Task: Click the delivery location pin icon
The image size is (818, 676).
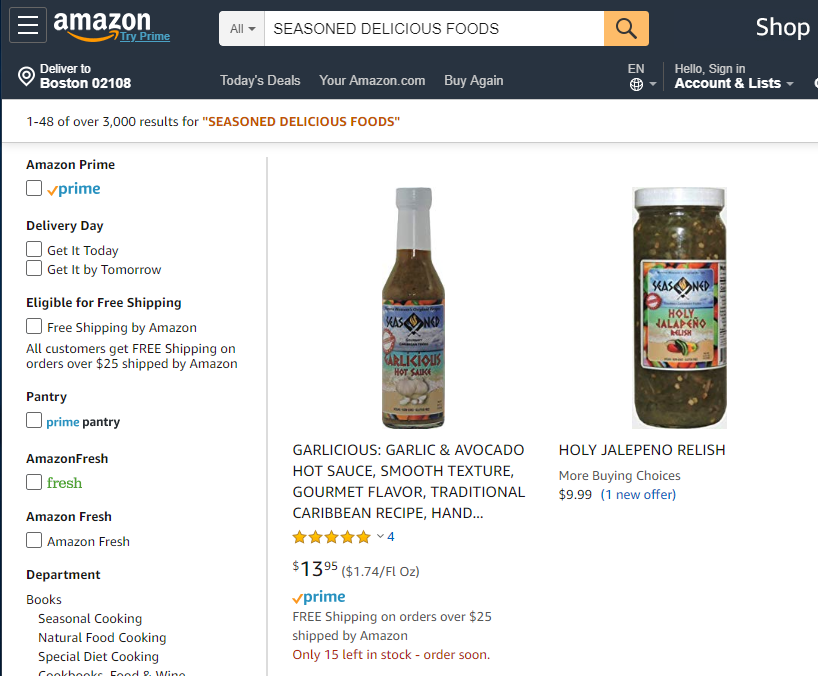Action: point(27,77)
